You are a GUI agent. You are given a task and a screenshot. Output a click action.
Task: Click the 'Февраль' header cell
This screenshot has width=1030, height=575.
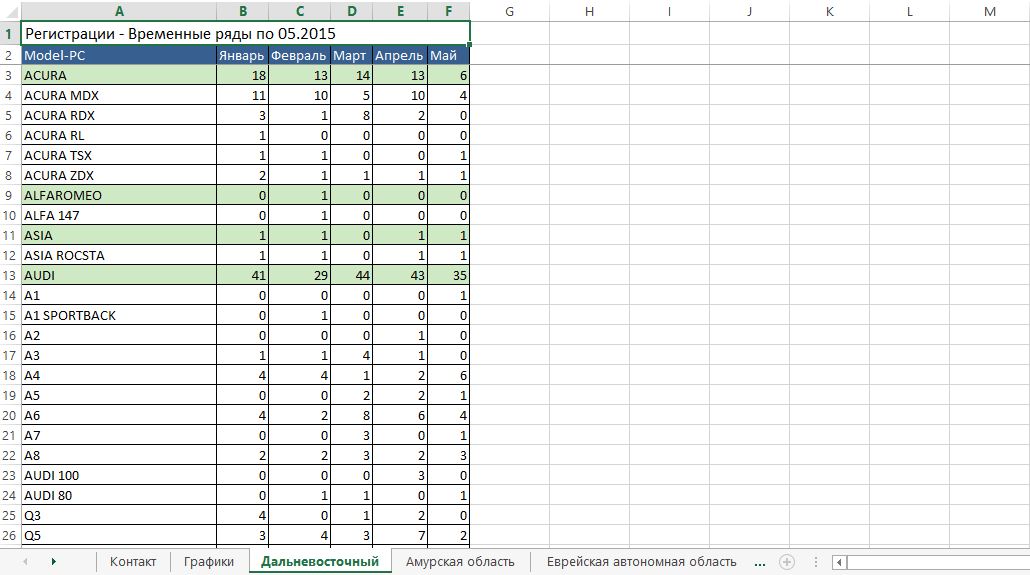(x=300, y=56)
